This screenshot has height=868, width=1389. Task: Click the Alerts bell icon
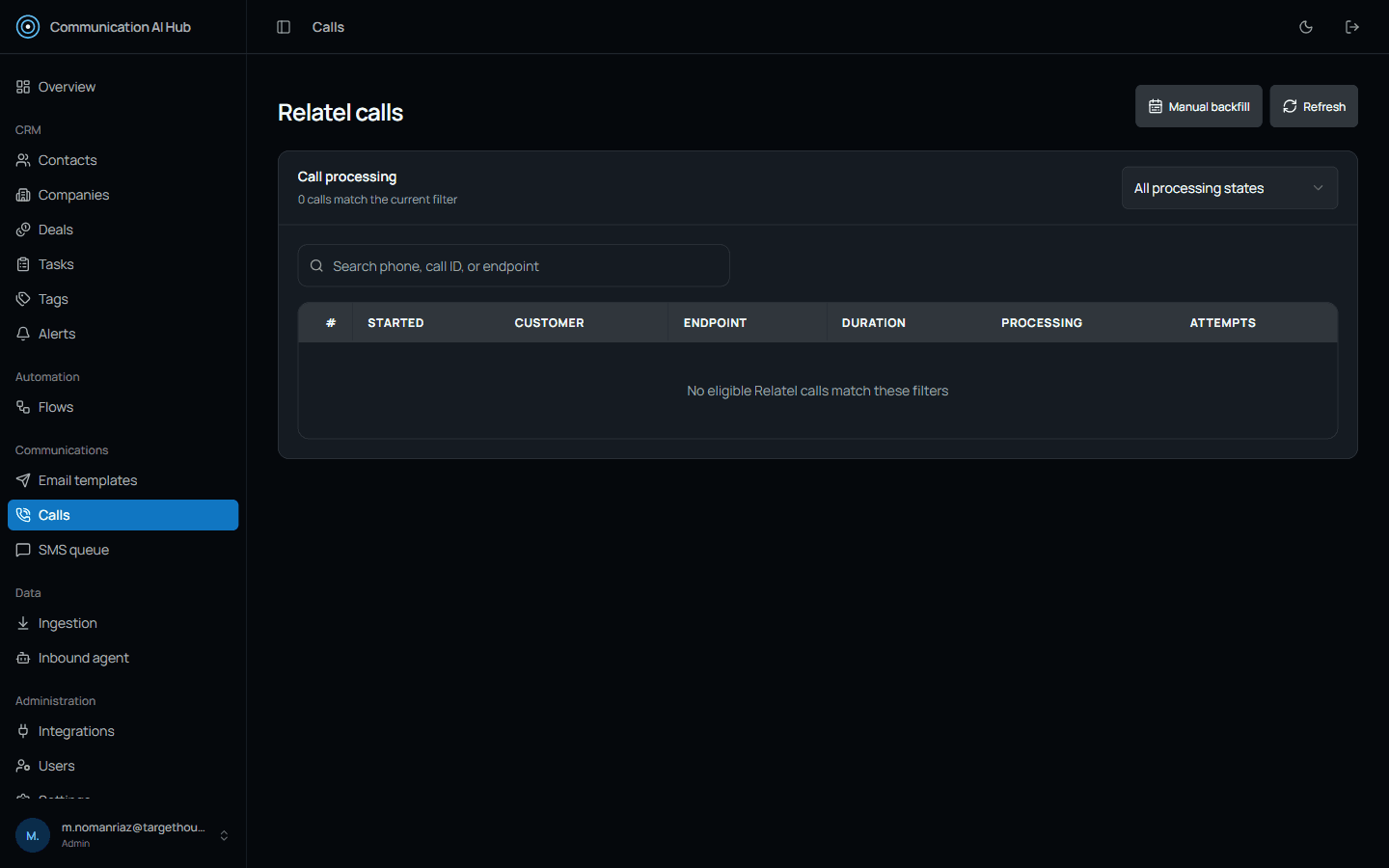coord(23,334)
